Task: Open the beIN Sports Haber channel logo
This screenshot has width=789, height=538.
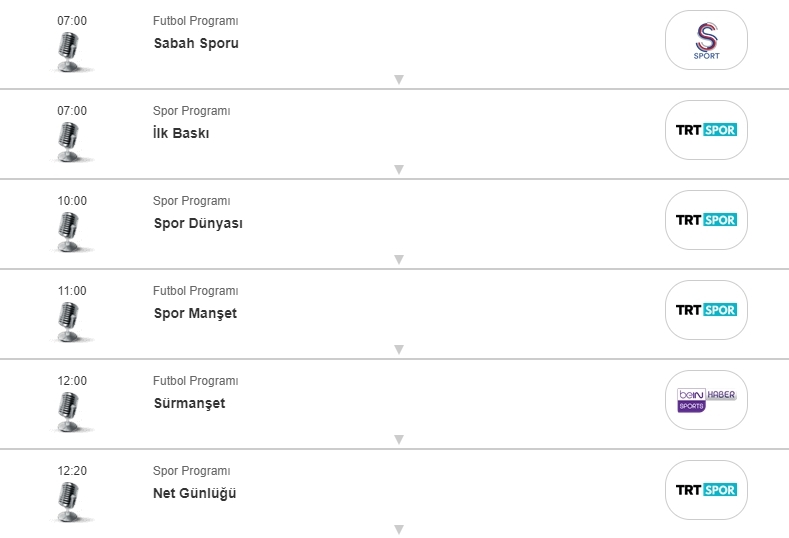Action: tap(706, 400)
